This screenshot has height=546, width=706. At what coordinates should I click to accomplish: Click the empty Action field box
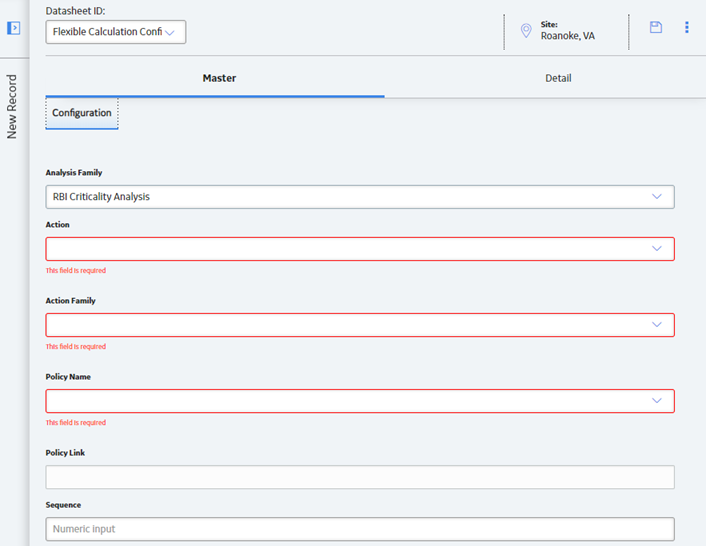[x=360, y=249]
